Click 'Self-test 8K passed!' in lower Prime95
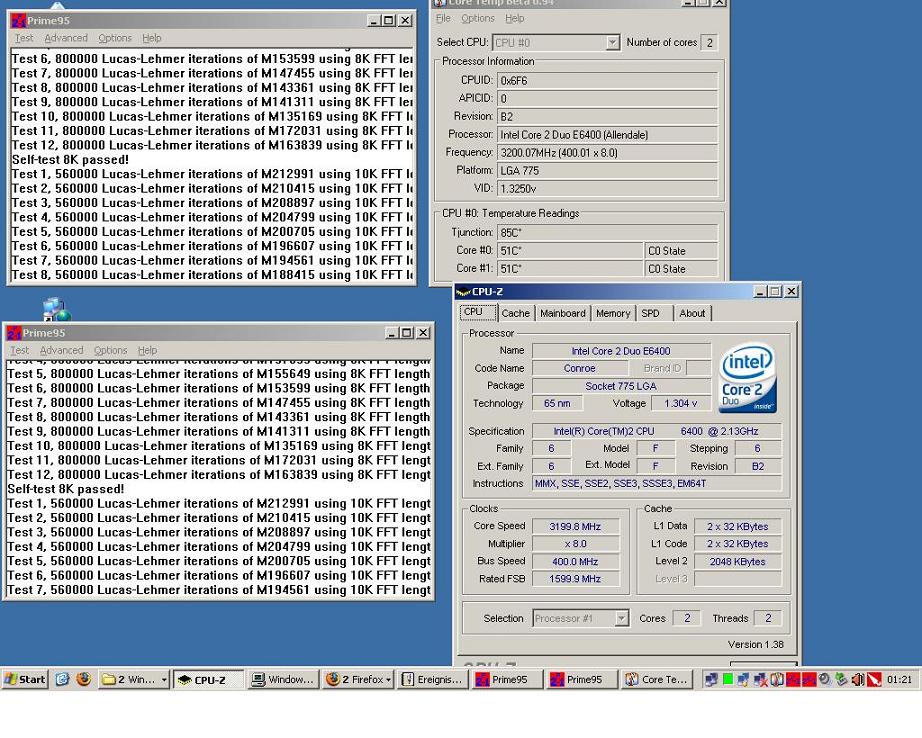Viewport: 922px width, 738px height. coord(66,489)
